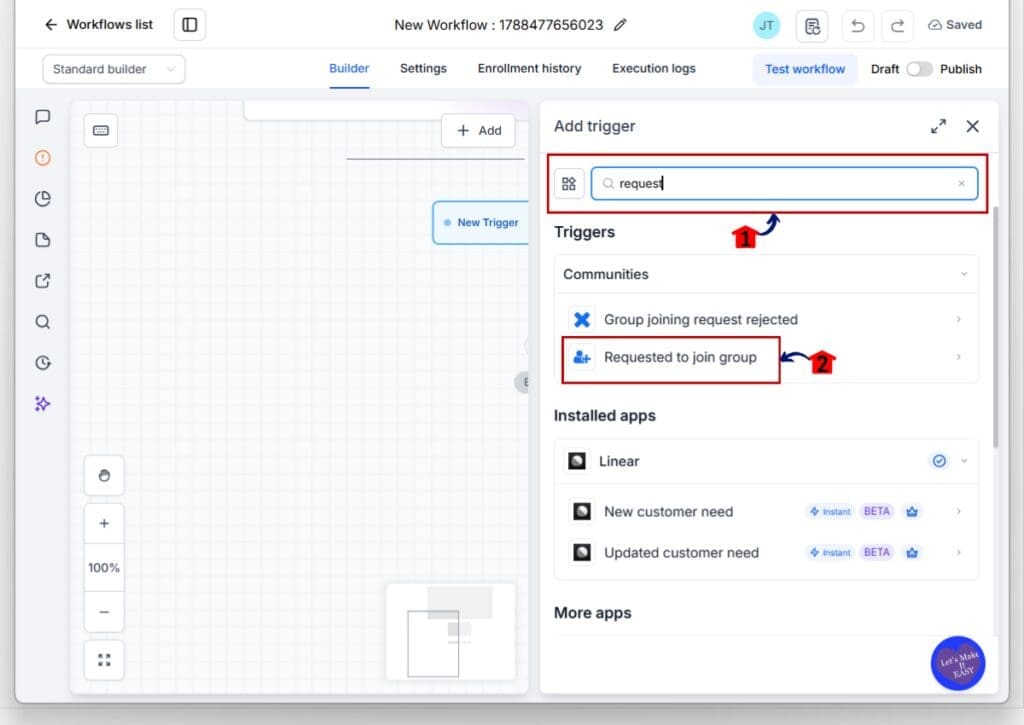Click the 100% zoom level
This screenshot has width=1024, height=725.
click(104, 568)
